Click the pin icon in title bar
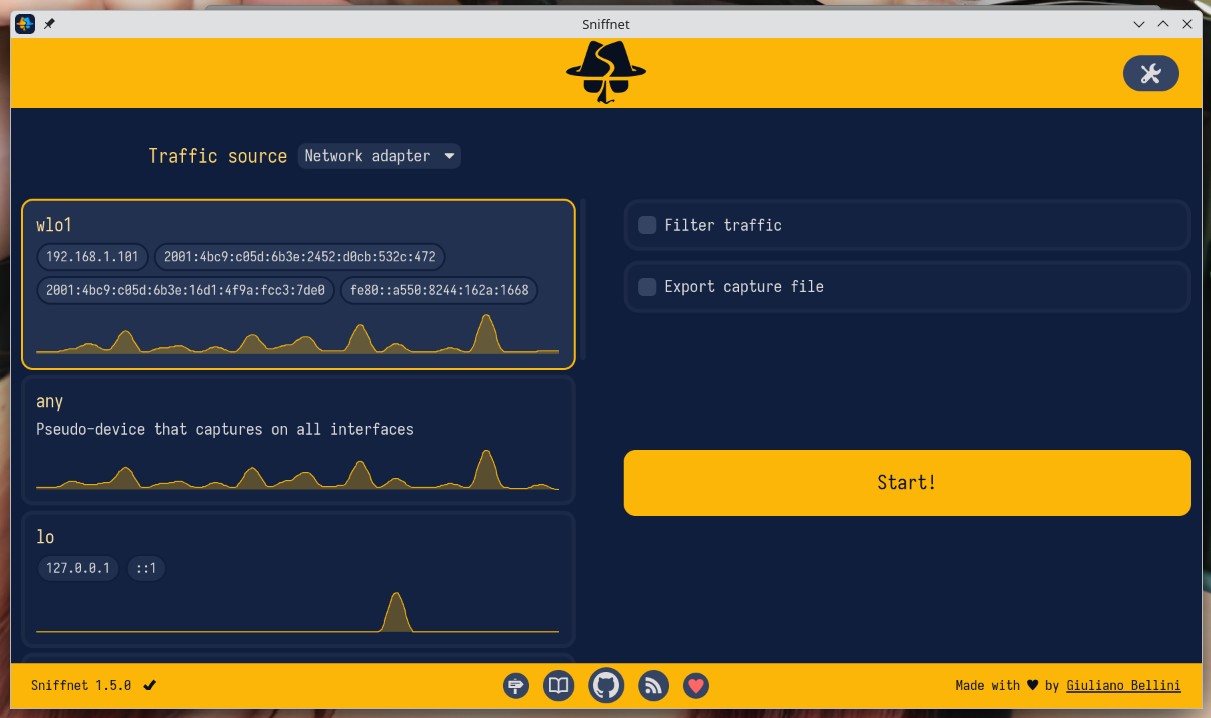1211x718 pixels. tap(49, 24)
